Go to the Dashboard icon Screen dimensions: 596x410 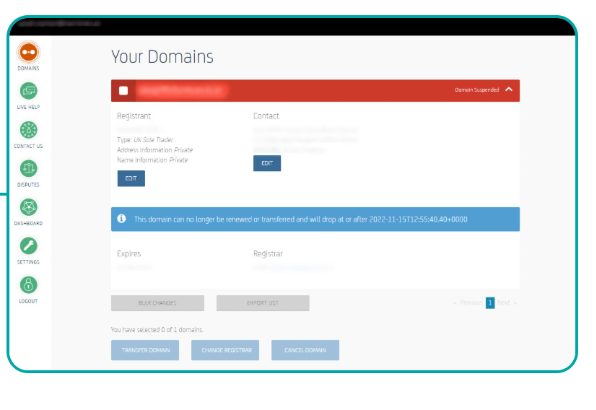tap(29, 207)
